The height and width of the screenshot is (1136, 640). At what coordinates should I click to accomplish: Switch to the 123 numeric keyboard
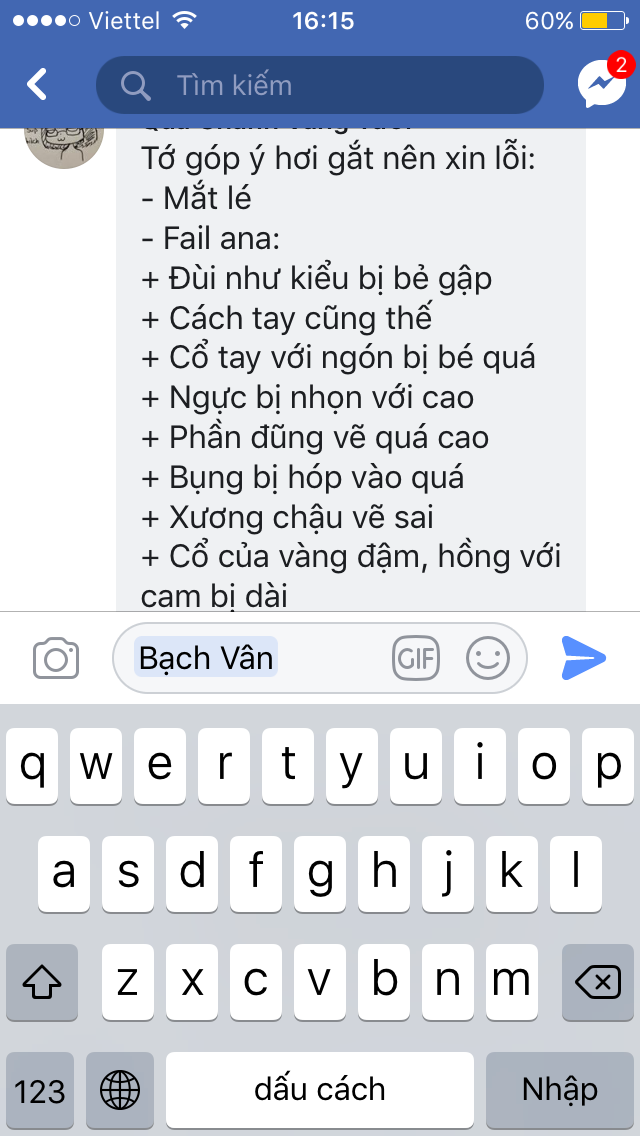point(40,1090)
